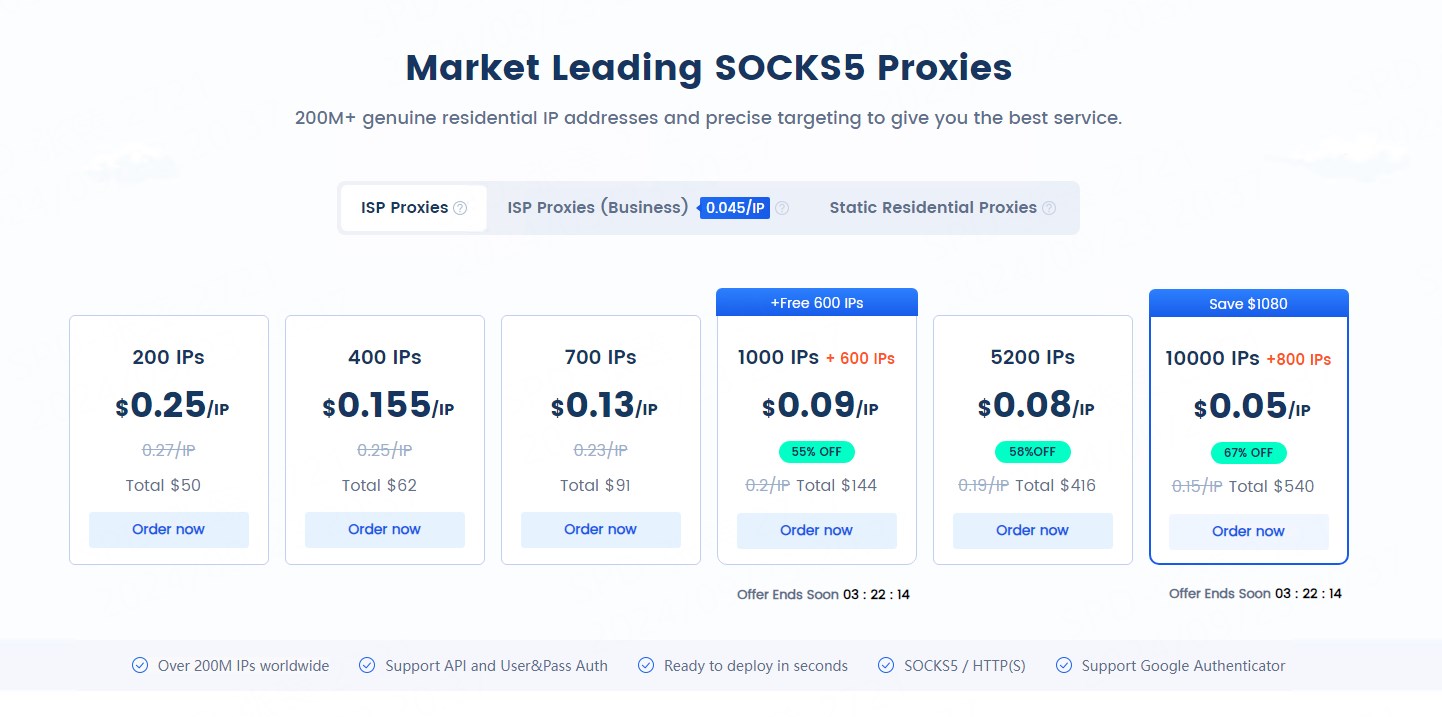Order the 1000 IPs plan with free 600

[816, 531]
